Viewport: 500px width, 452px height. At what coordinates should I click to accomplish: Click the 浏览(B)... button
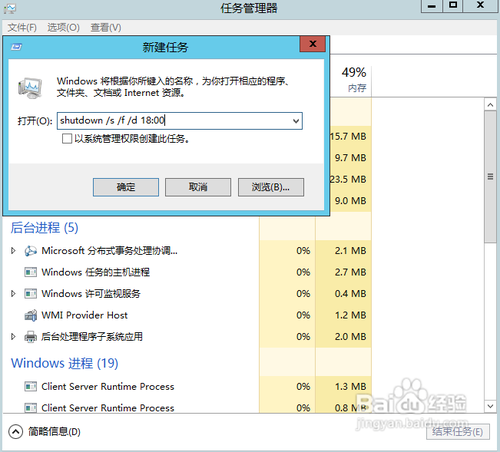(x=271, y=187)
